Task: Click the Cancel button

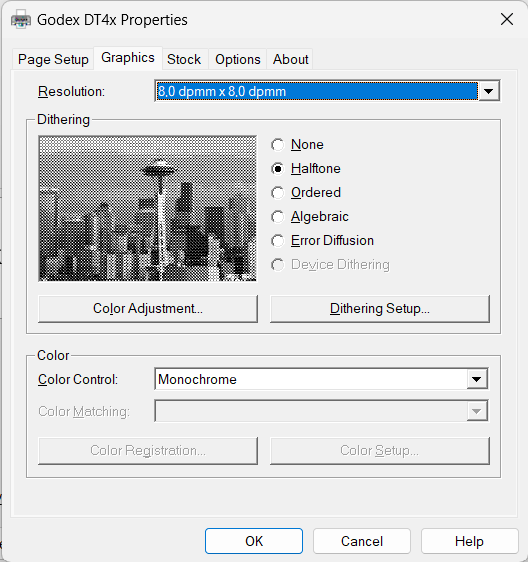Action: pyautogui.click(x=362, y=541)
